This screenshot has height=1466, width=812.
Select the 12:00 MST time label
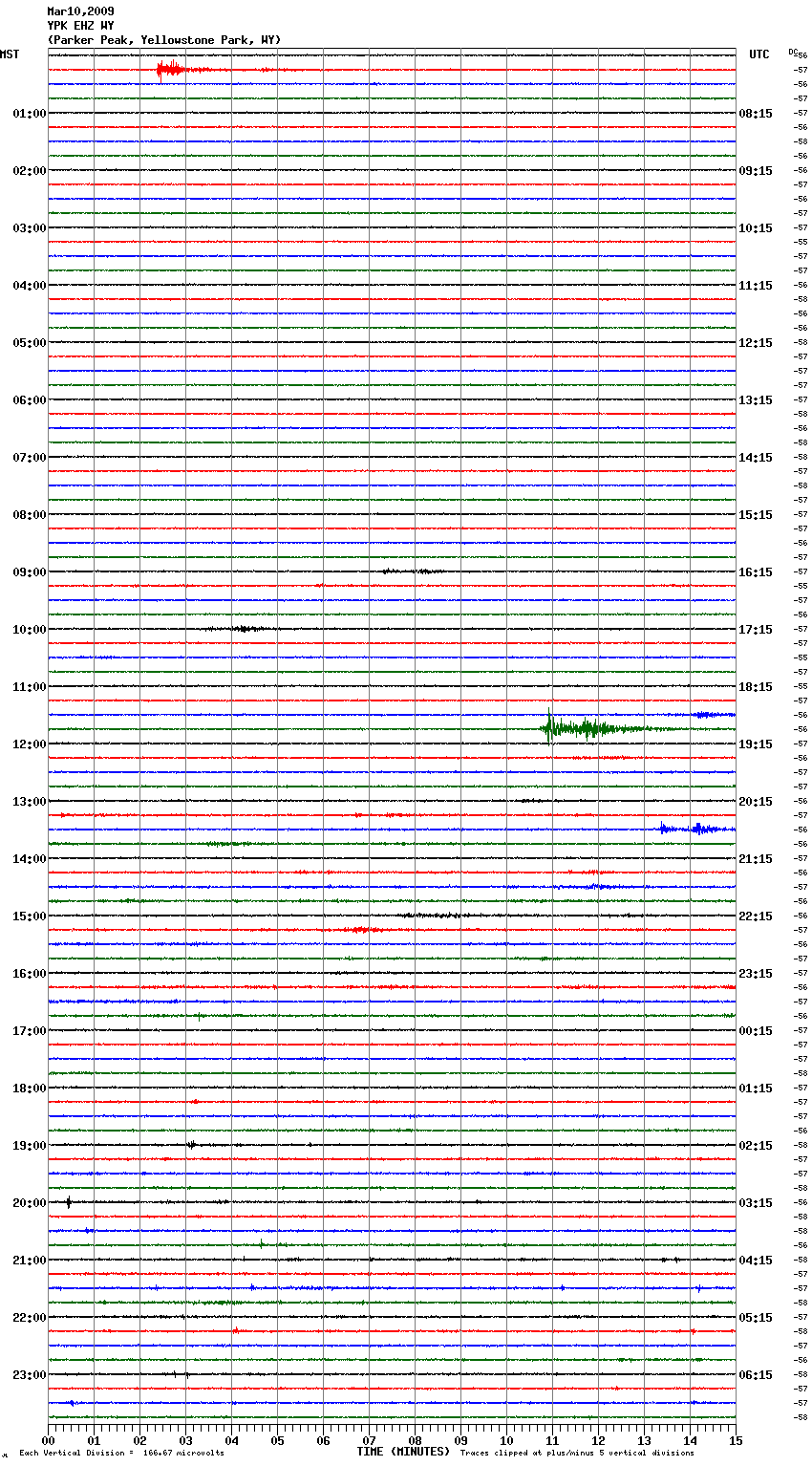[30, 744]
